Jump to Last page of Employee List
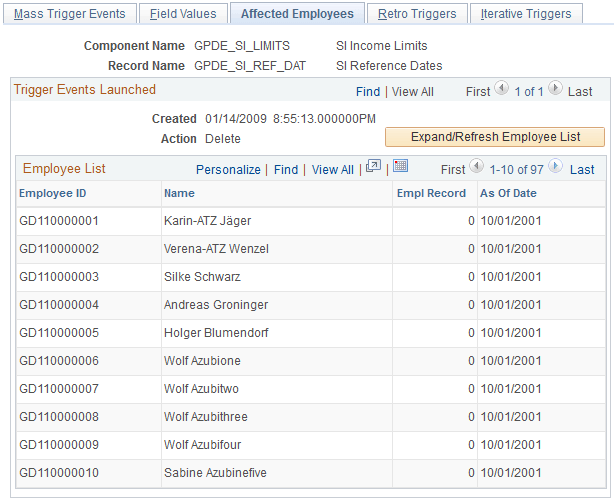Screen dimensions: 614x501 tap(582, 170)
